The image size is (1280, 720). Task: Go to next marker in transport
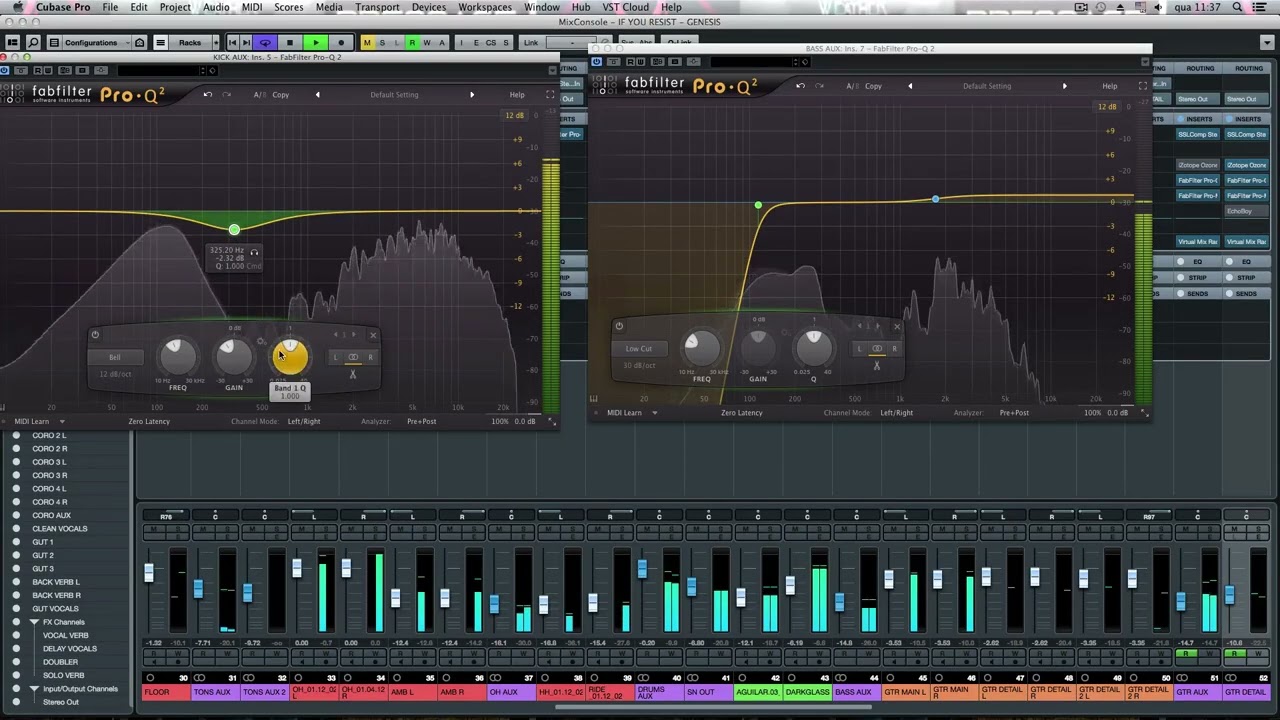point(246,43)
